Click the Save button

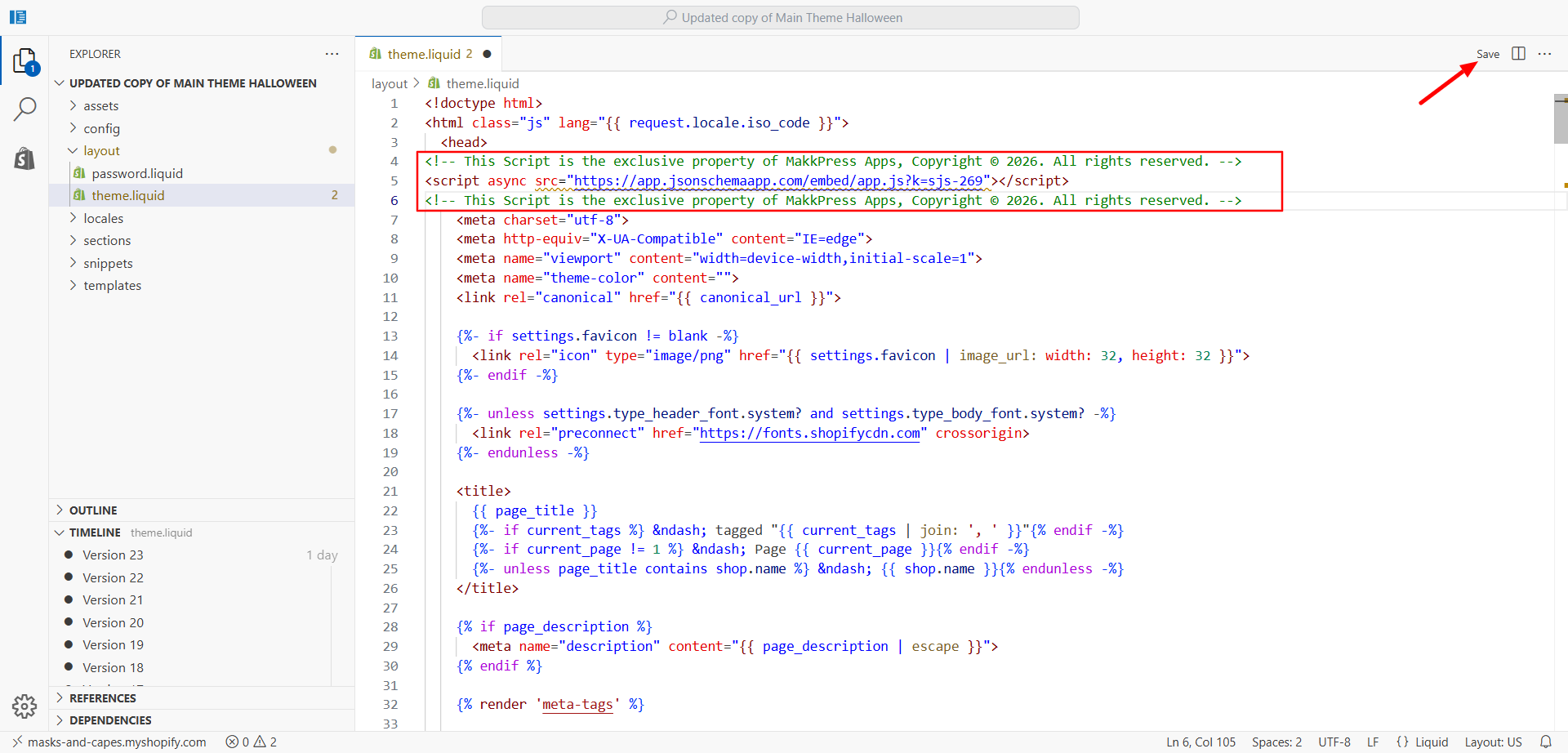[1487, 54]
